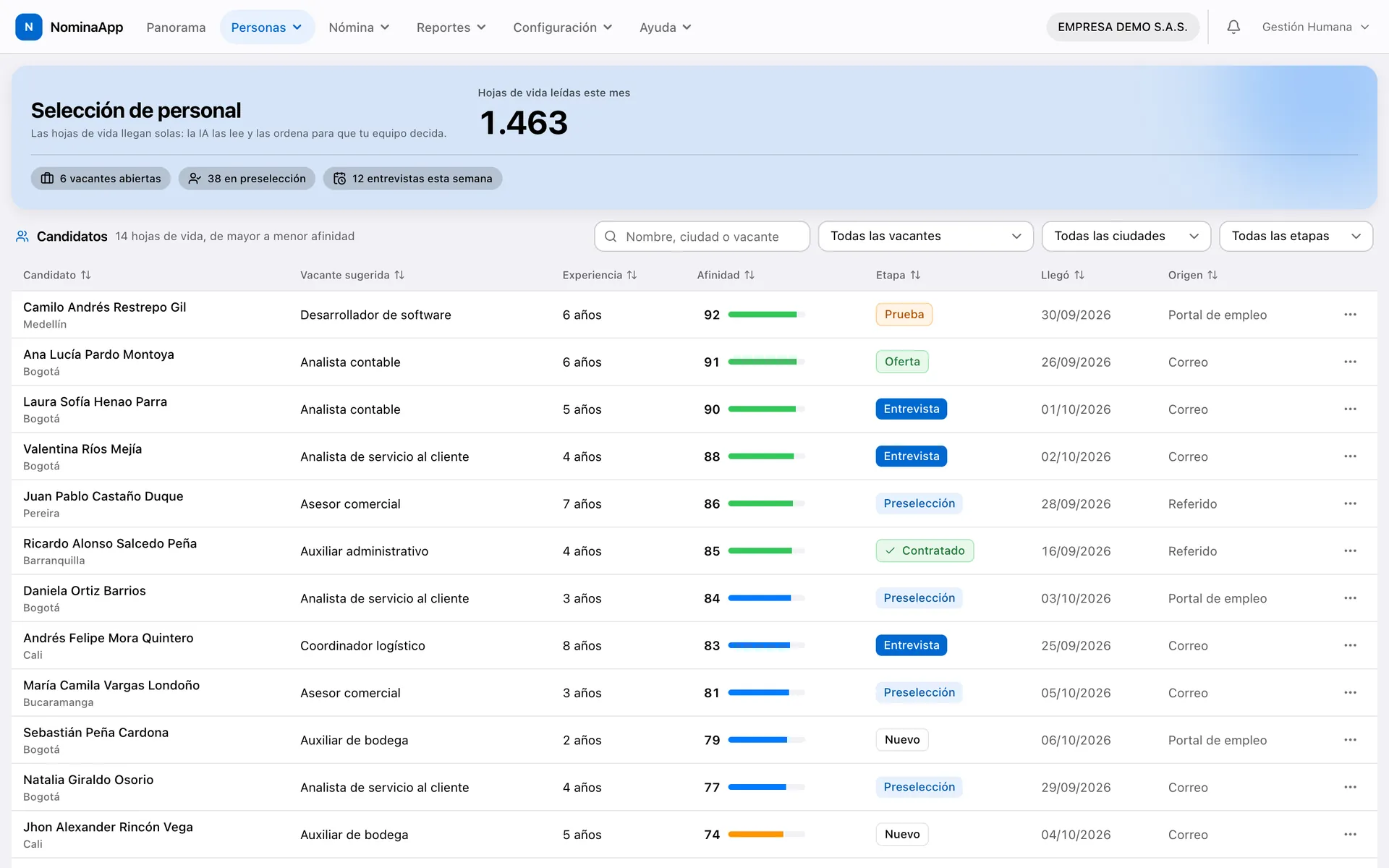This screenshot has width=1389, height=868.
Task: Open row actions for Ana Lucía Pardo Montoya
Action: pos(1350,362)
